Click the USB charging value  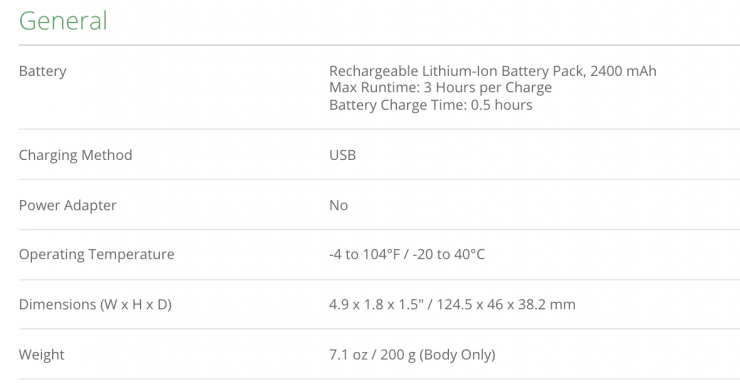[343, 155]
